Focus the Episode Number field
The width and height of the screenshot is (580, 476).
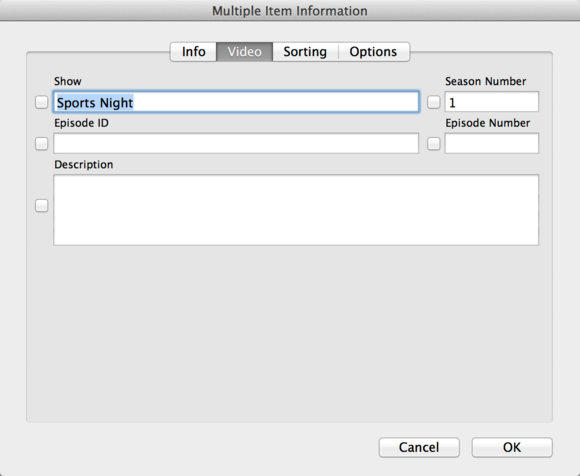coord(492,143)
